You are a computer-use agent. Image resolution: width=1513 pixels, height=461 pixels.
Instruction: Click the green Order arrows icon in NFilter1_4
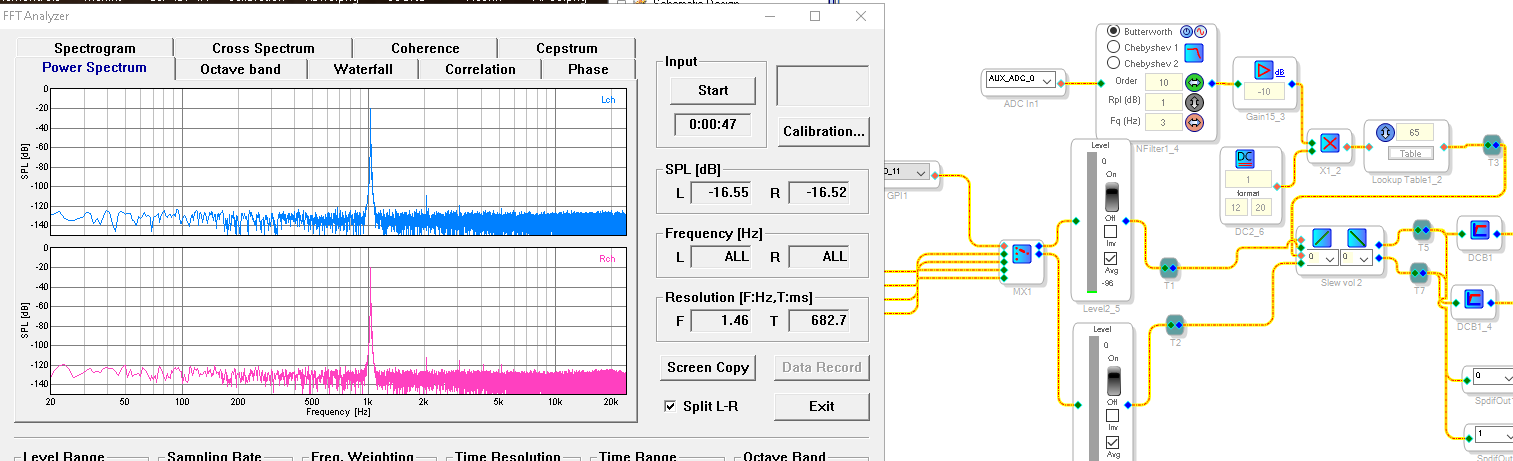tap(1193, 81)
